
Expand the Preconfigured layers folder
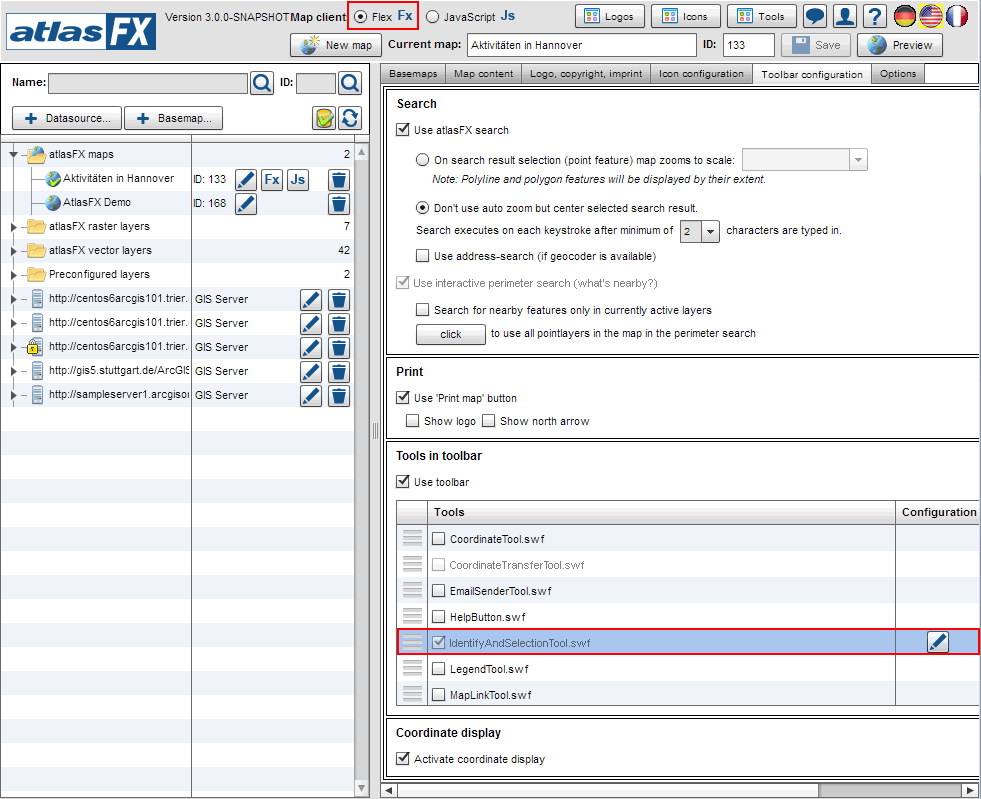coord(13,275)
